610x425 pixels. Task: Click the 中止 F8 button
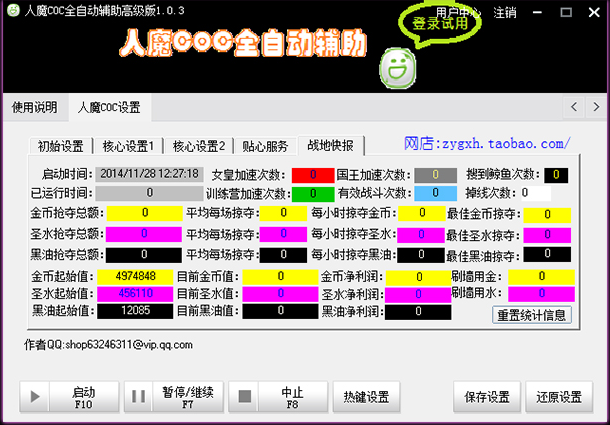click(278, 397)
